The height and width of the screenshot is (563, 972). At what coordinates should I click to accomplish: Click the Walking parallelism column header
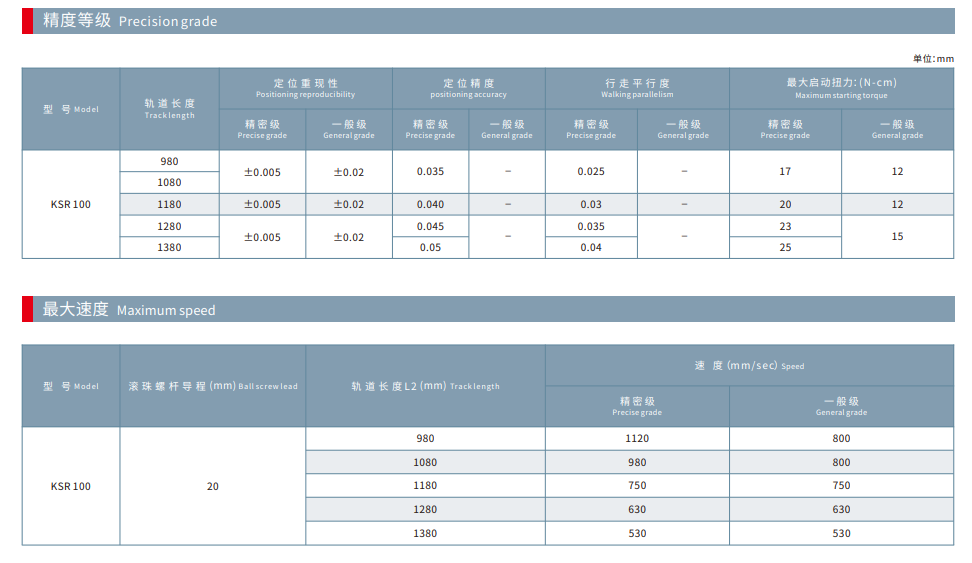[x=637, y=88]
